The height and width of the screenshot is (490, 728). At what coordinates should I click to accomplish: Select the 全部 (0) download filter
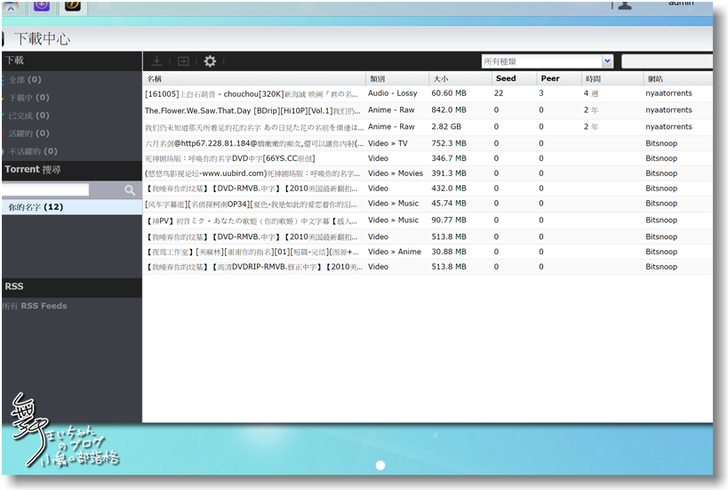pos(25,79)
